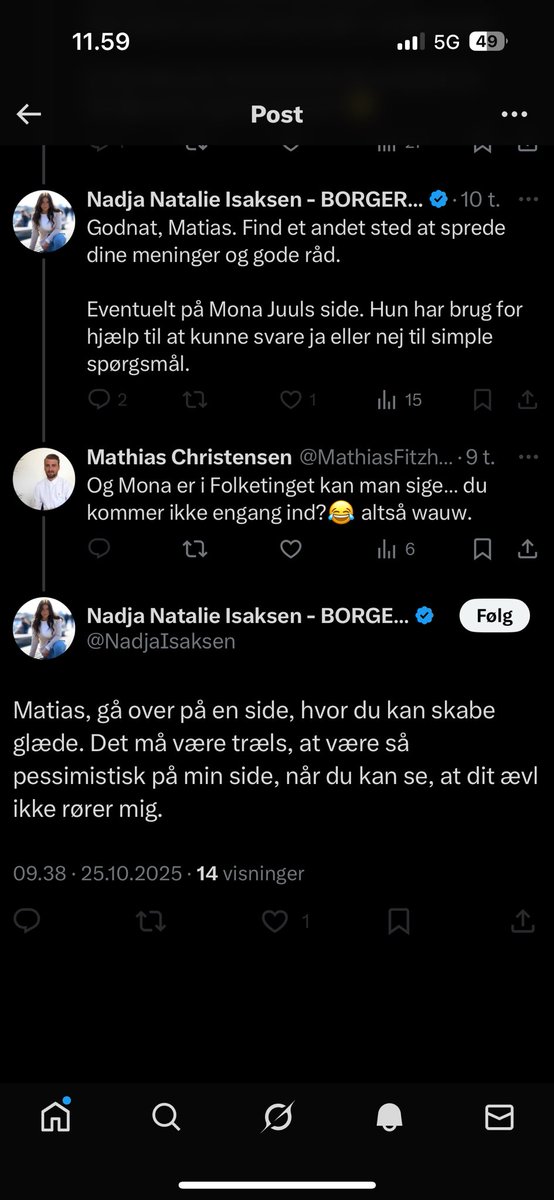Repost Mathias Christensen's reply

click(x=195, y=549)
